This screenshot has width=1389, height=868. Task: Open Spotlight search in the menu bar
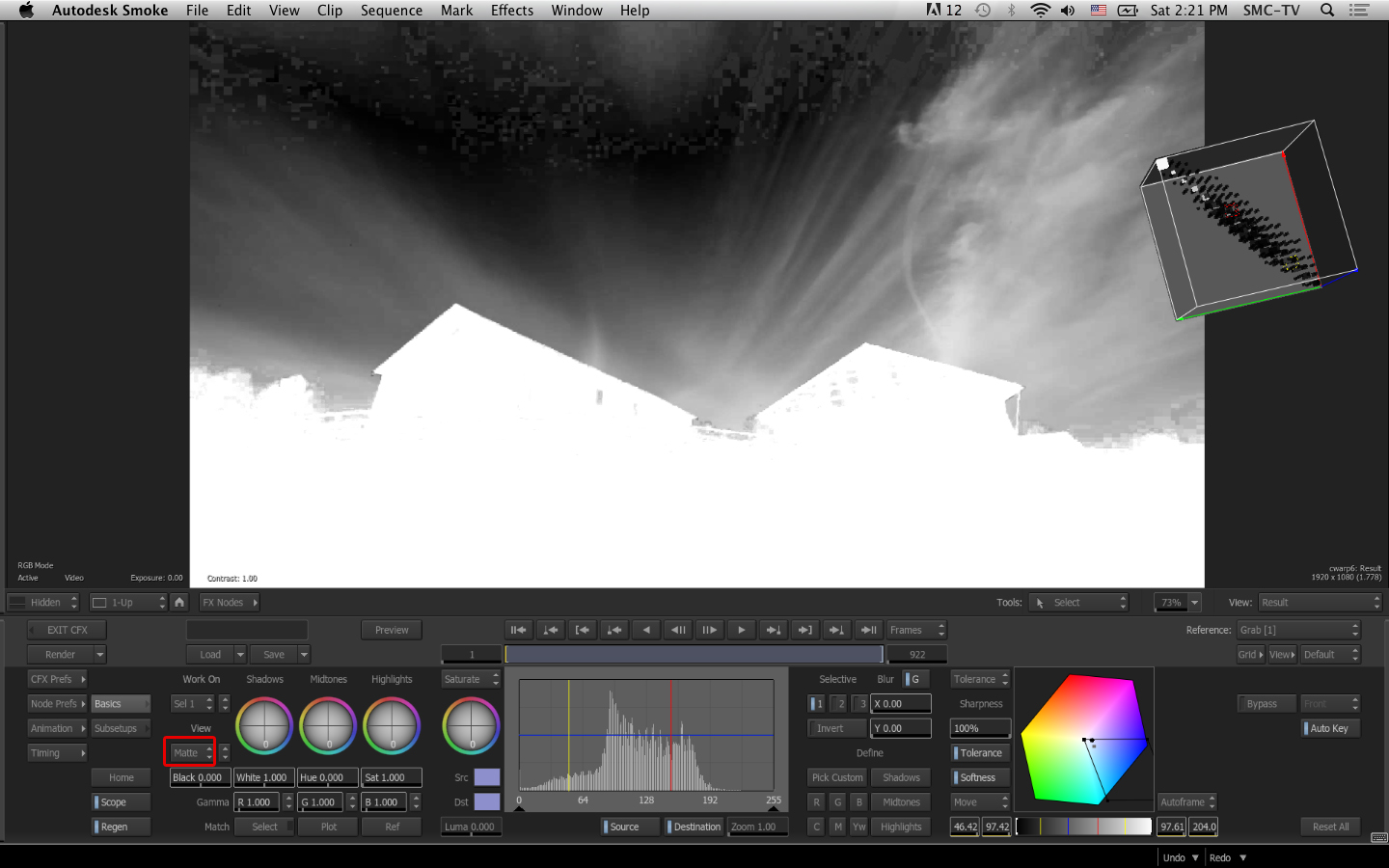pos(1327,11)
